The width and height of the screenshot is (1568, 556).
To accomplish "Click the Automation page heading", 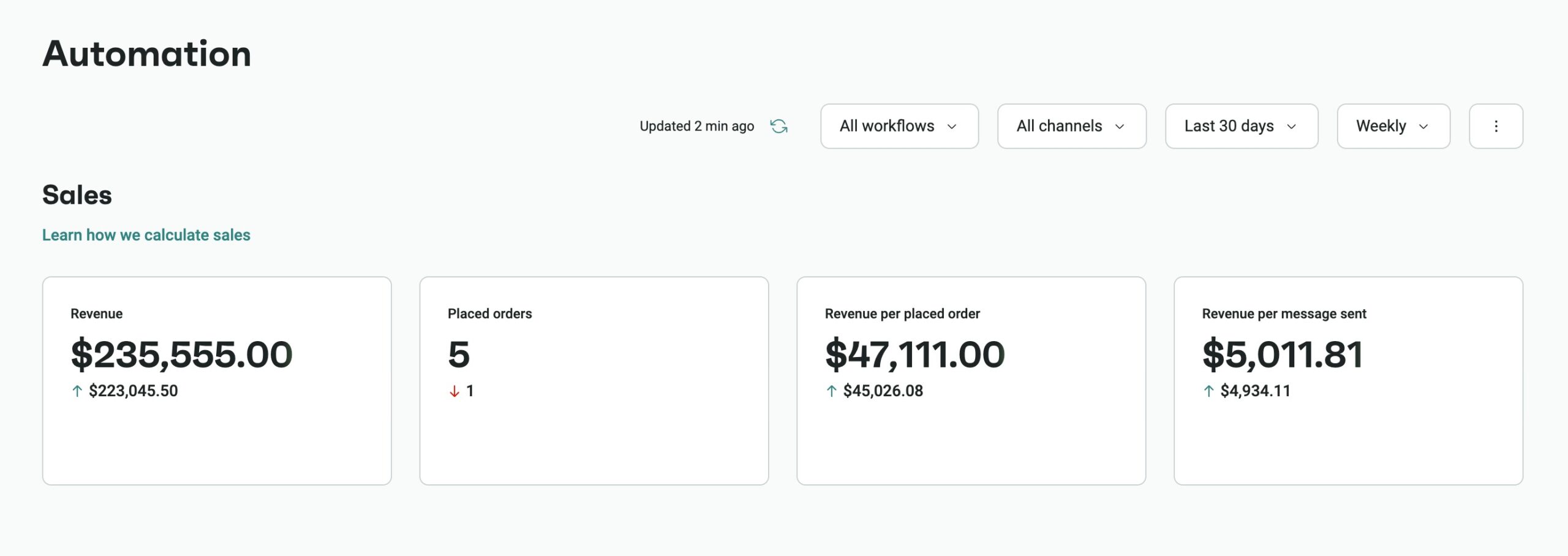I will (x=146, y=54).
